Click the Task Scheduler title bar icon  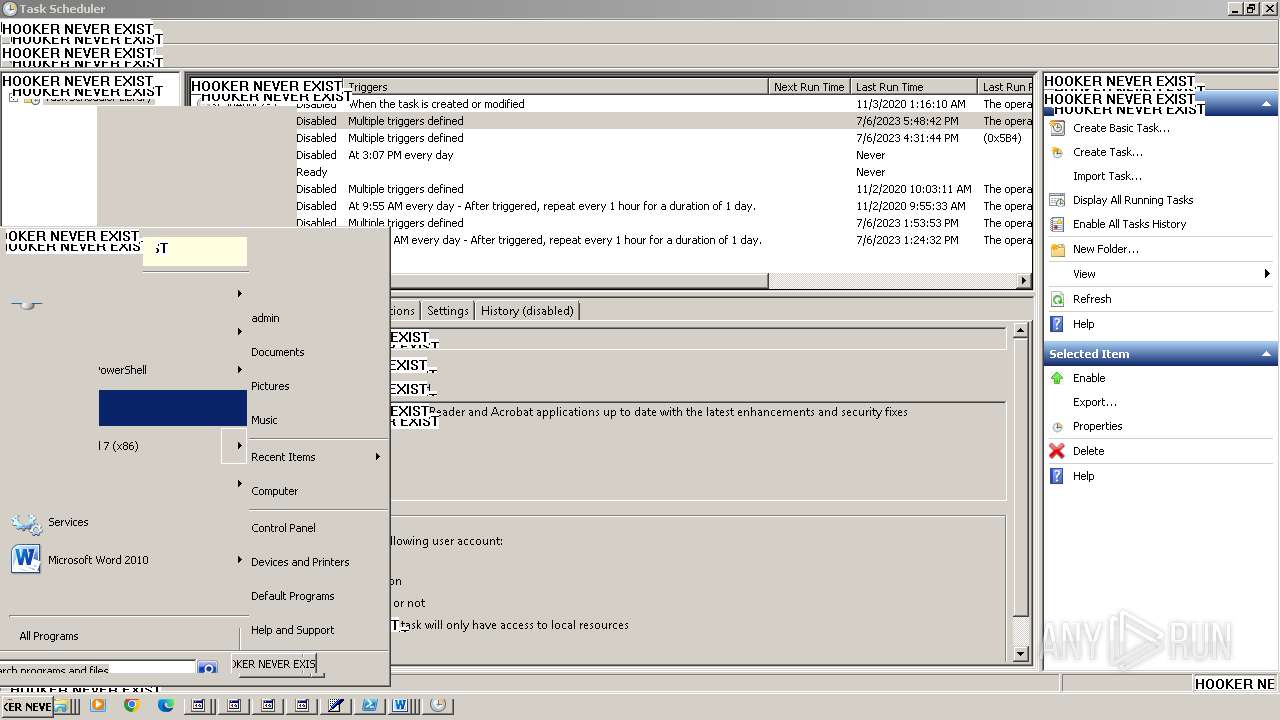[x=9, y=9]
